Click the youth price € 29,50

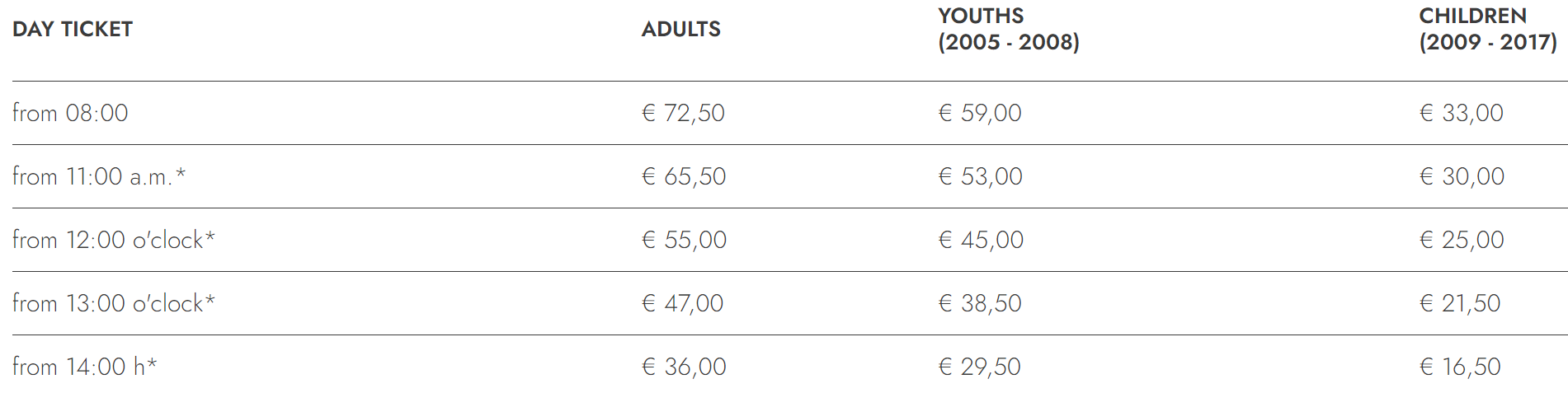[x=980, y=367]
